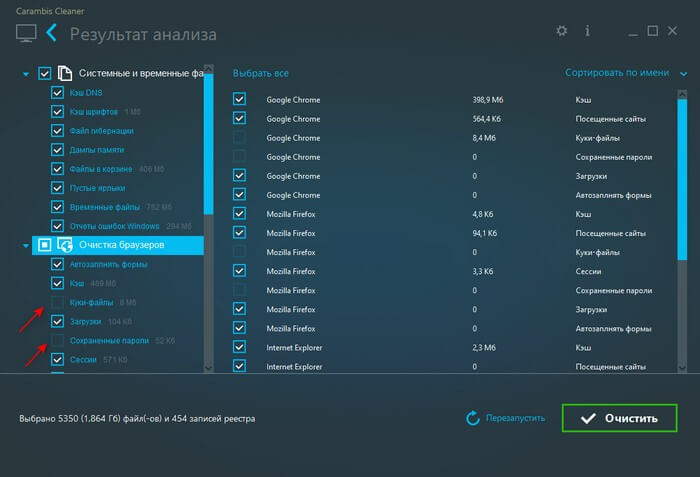The width and height of the screenshot is (700, 477).
Task: Click the Выбрано 5350 status text
Action: point(137,418)
